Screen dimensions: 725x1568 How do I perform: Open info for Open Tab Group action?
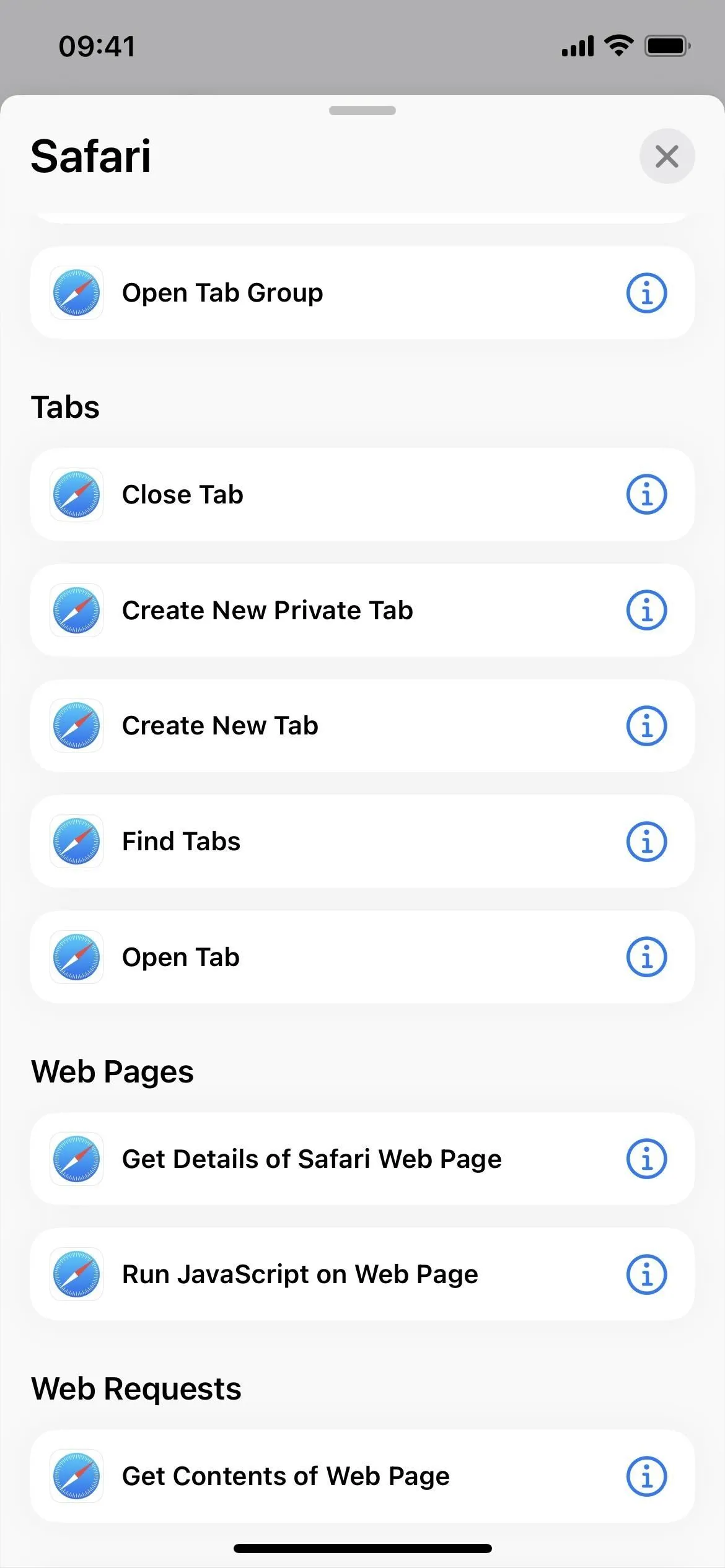point(646,293)
